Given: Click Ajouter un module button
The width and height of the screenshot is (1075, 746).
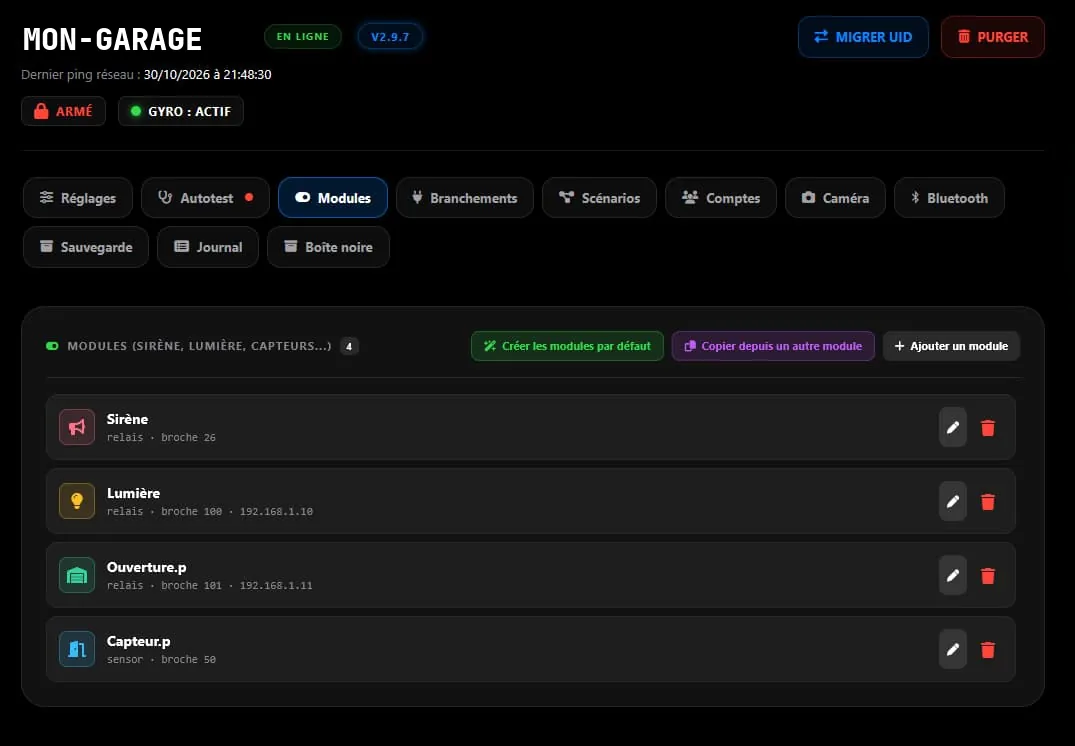Looking at the screenshot, I should click(951, 346).
